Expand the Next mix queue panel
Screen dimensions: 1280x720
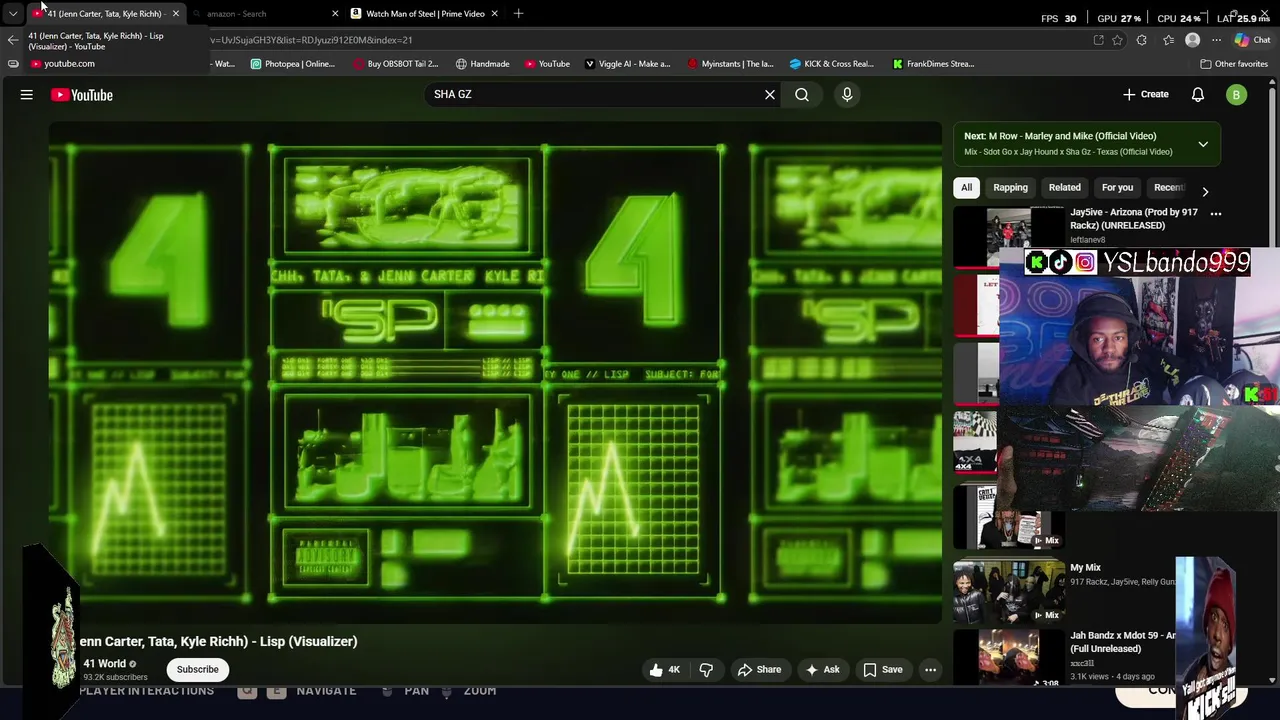point(1203,144)
